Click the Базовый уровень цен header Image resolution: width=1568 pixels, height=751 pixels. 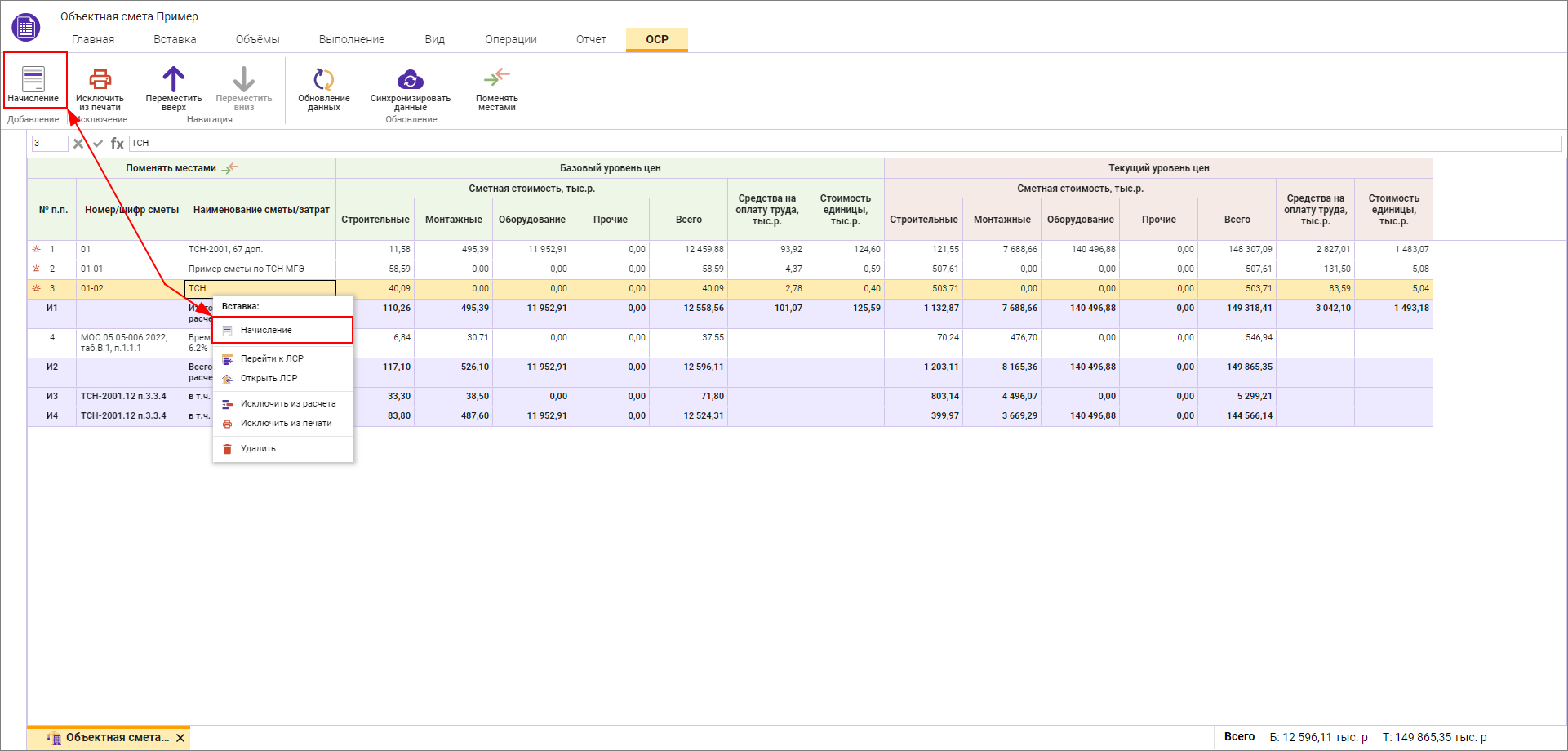tap(610, 168)
